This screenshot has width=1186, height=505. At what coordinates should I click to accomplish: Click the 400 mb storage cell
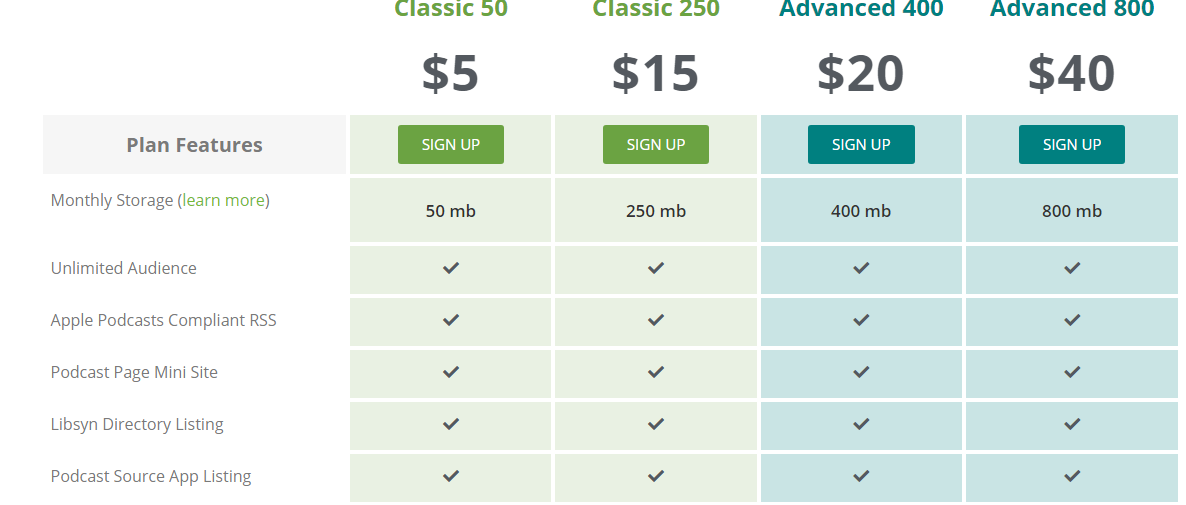861,211
